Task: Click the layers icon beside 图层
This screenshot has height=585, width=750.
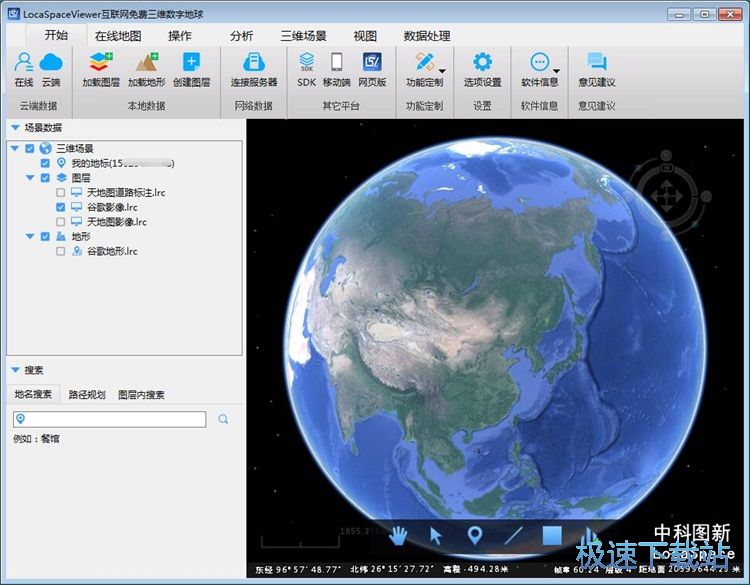Action: click(61, 178)
